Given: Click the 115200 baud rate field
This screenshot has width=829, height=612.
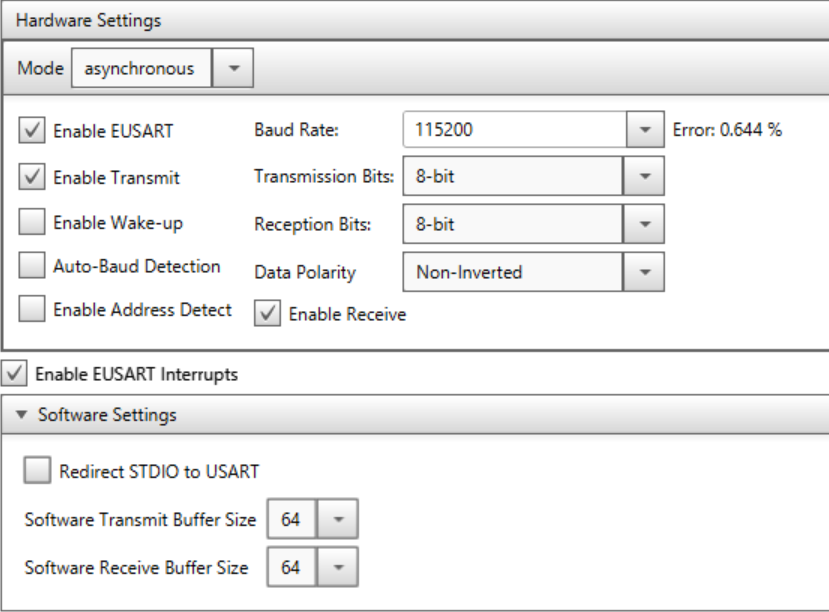Looking at the screenshot, I should tap(515, 129).
